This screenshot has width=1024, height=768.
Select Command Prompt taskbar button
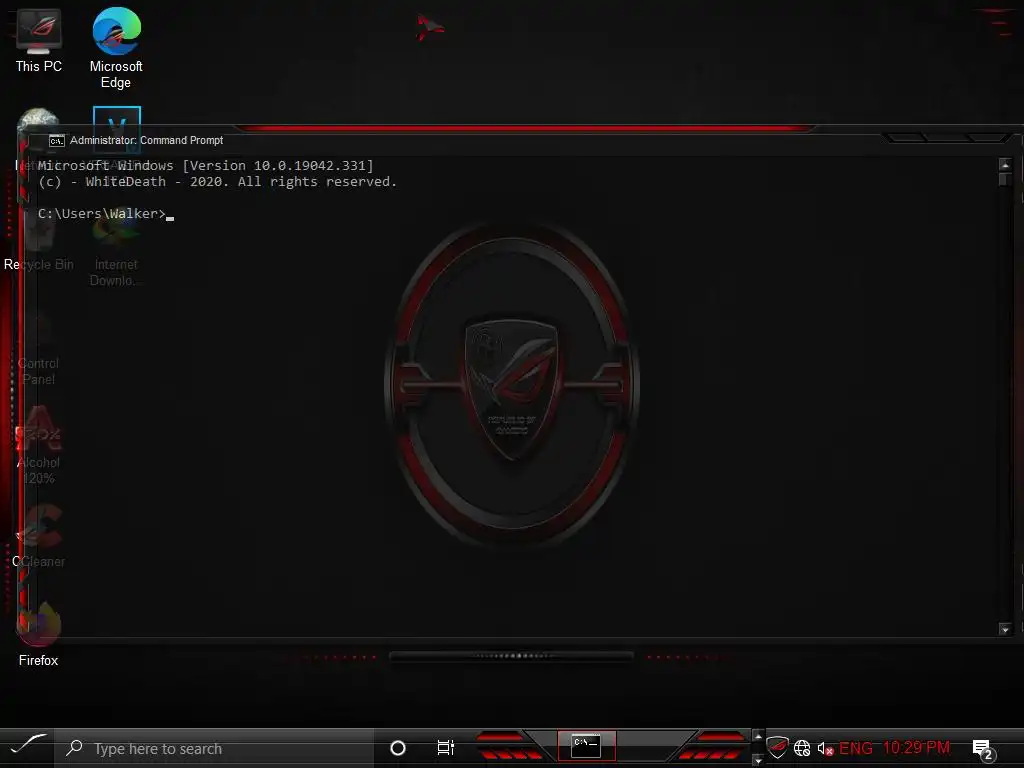click(586, 746)
